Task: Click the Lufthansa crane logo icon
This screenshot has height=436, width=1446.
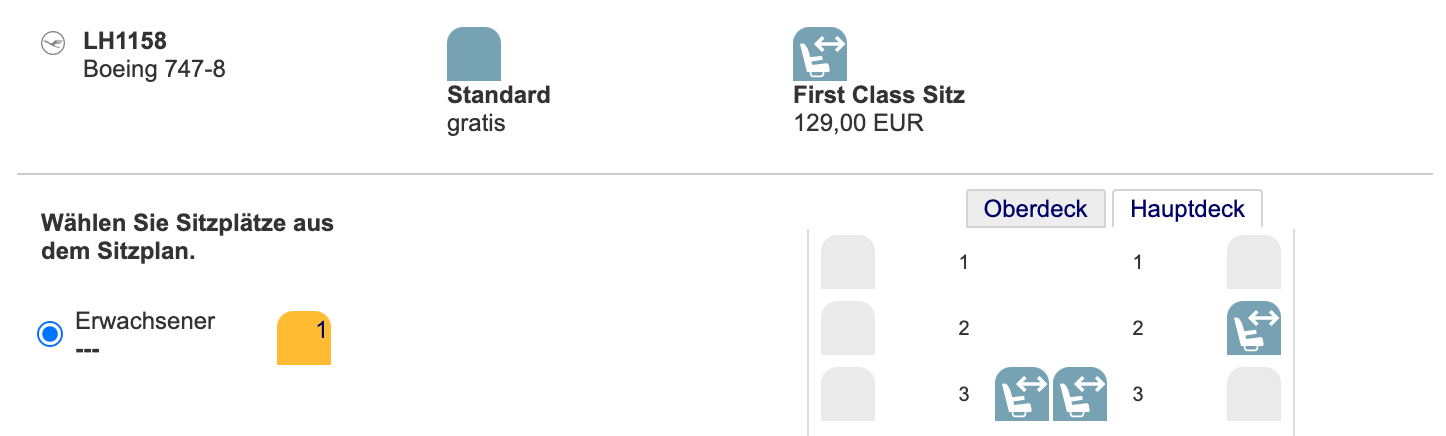Action: (x=52, y=44)
